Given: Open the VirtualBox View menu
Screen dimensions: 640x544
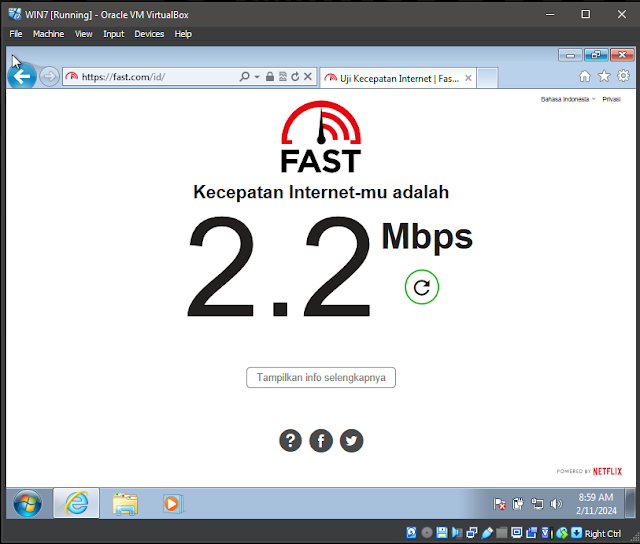Looking at the screenshot, I should pos(84,34).
